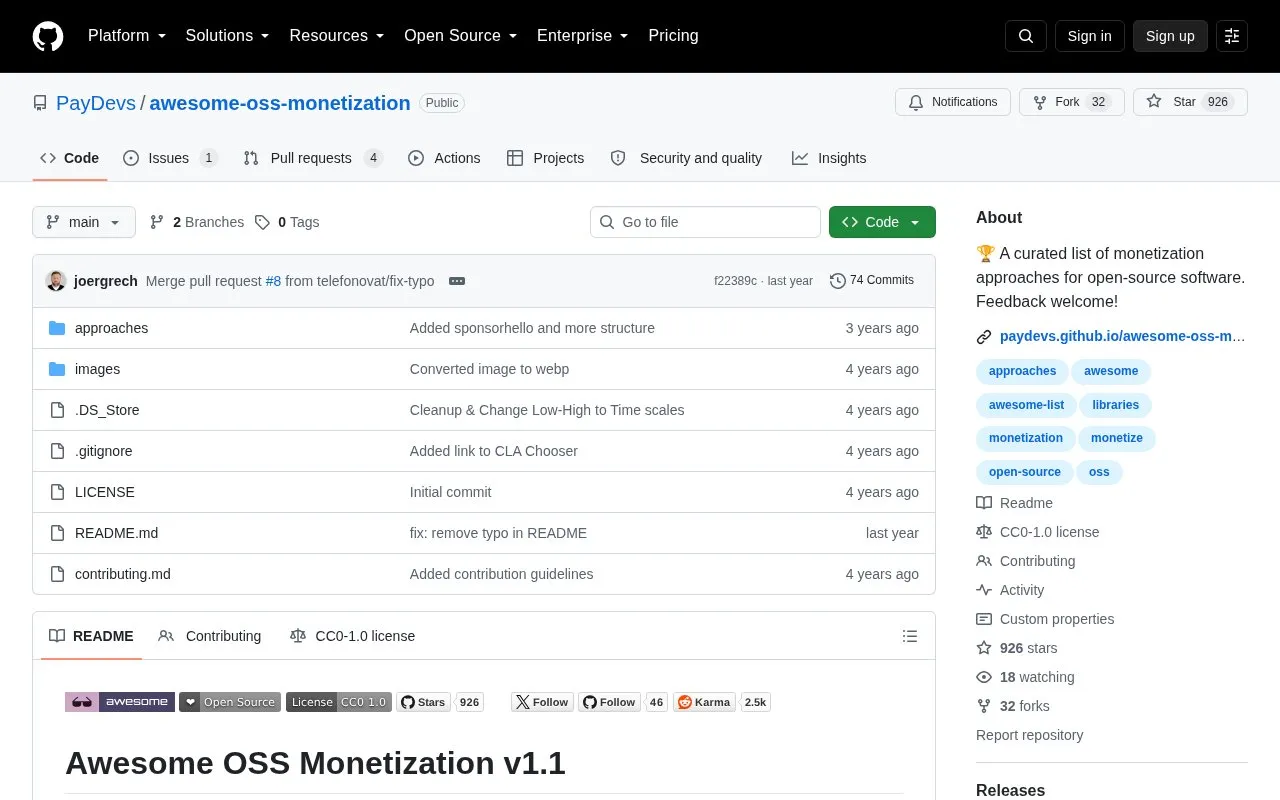
Task: Open awesome-oss-monetization repo name link
Action: [280, 103]
